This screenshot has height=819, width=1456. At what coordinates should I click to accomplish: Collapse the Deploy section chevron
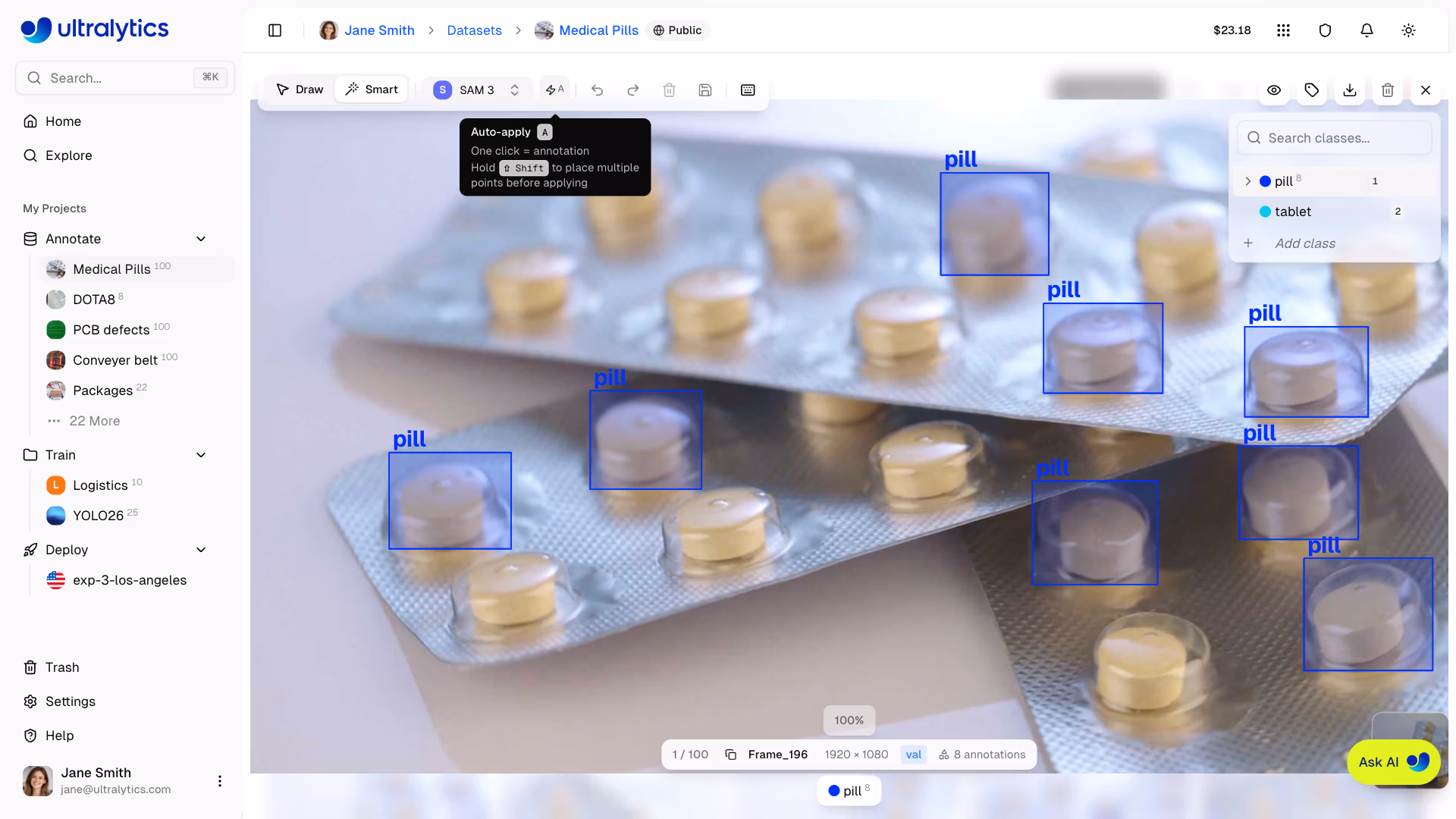click(x=201, y=550)
